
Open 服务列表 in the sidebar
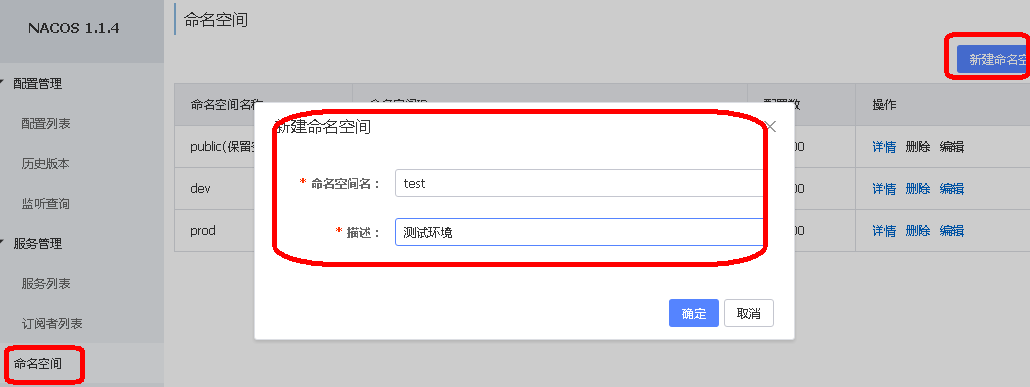(45, 284)
